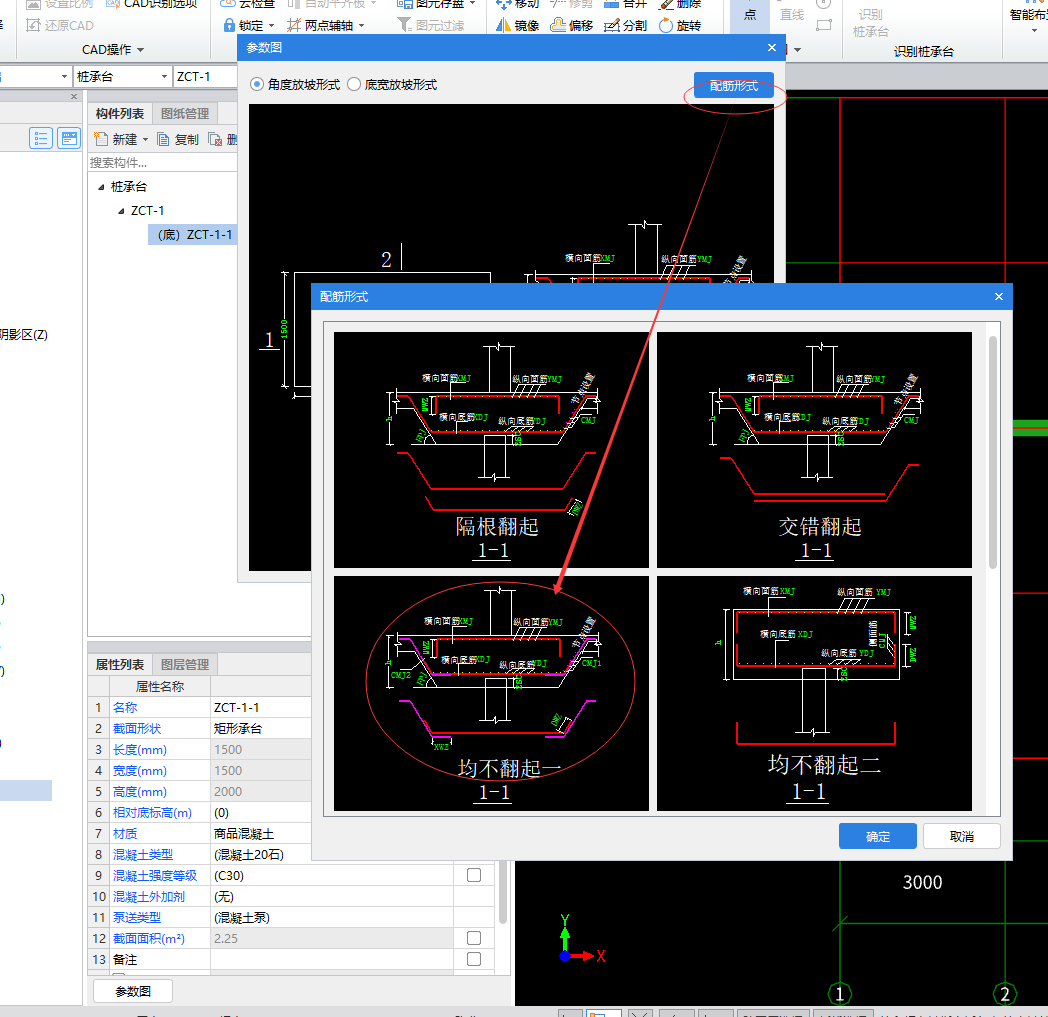This screenshot has width=1048, height=1017.
Task: Collapse the 桩承台 tree node
Action: [101, 187]
